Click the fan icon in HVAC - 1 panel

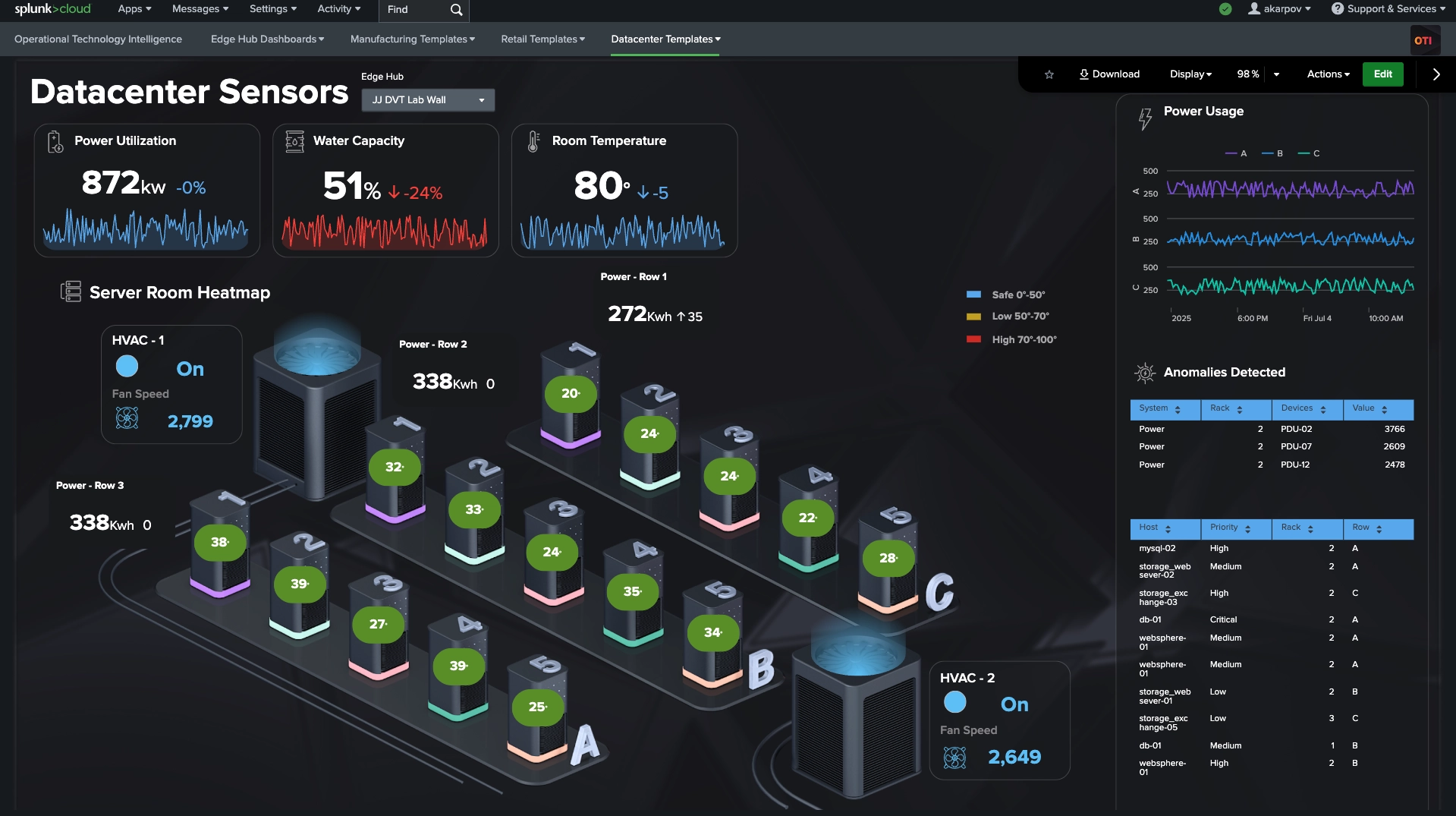(x=127, y=417)
